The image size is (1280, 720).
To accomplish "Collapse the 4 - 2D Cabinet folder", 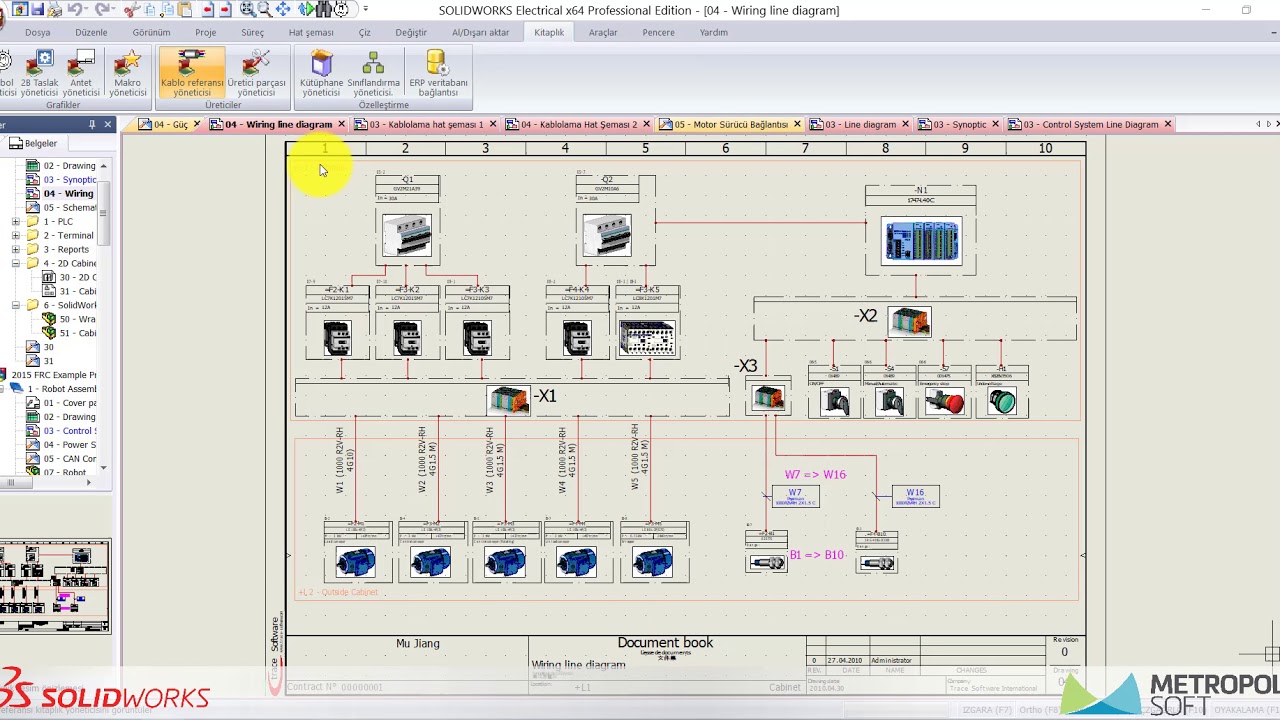I will (x=16, y=264).
